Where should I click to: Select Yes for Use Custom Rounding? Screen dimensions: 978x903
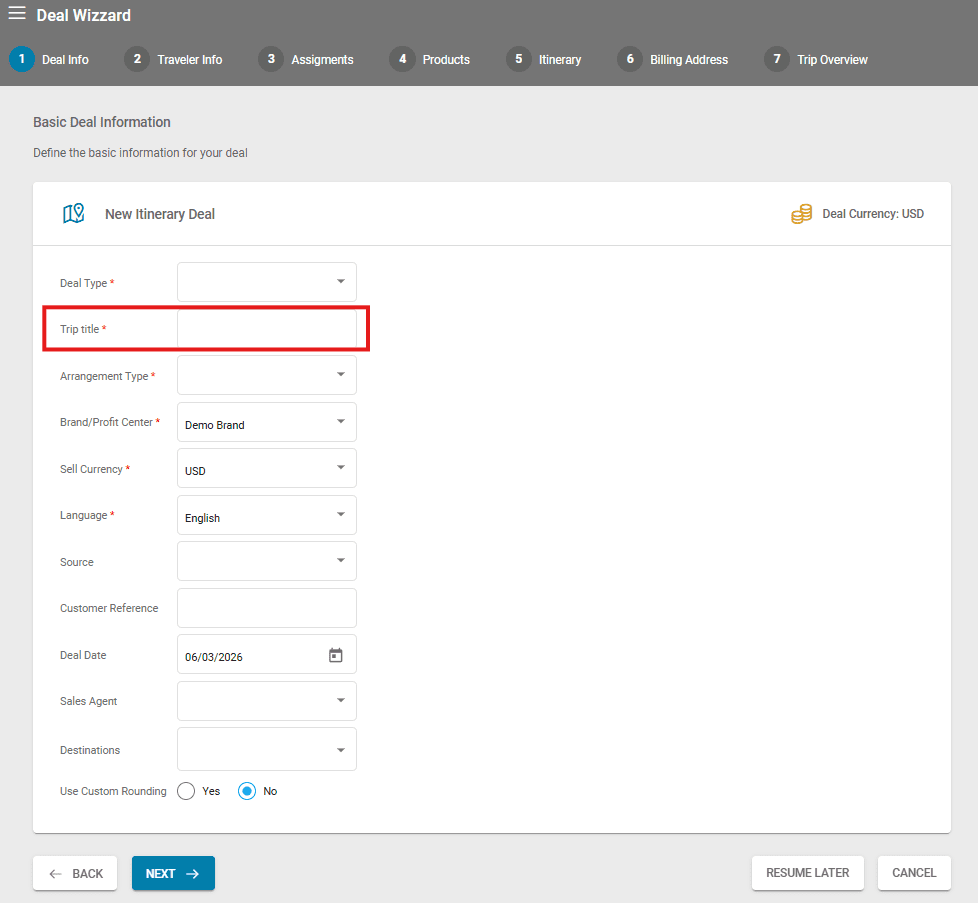[186, 791]
